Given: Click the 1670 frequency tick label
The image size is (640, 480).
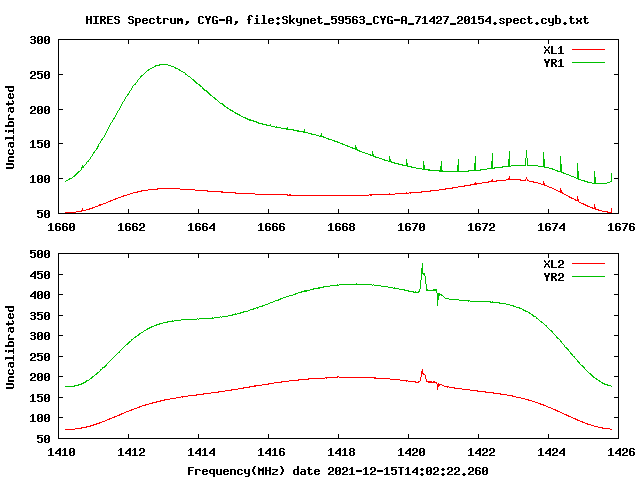Looking at the screenshot, I should pos(411,227).
